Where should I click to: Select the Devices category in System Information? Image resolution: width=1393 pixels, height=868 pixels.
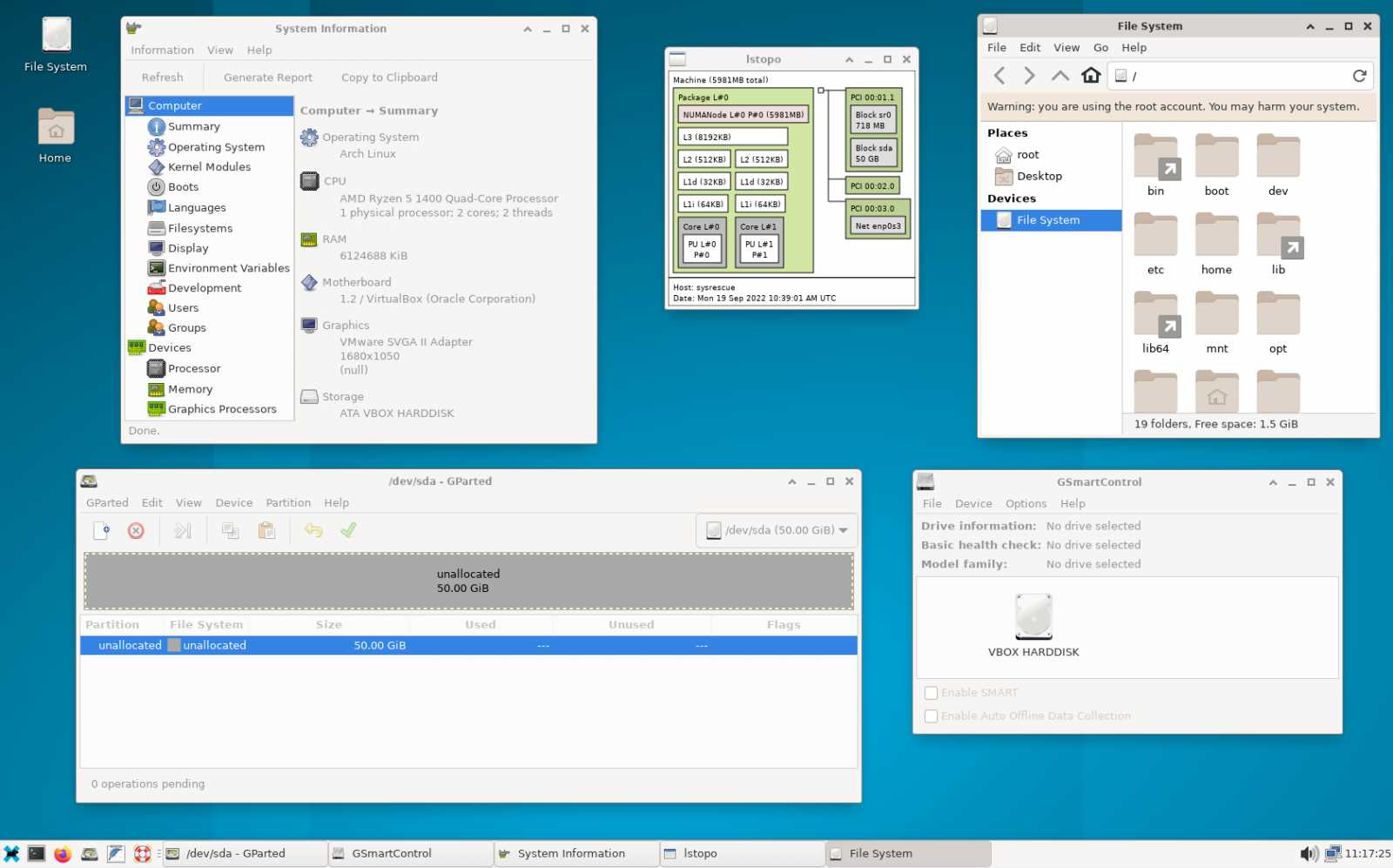coord(169,347)
